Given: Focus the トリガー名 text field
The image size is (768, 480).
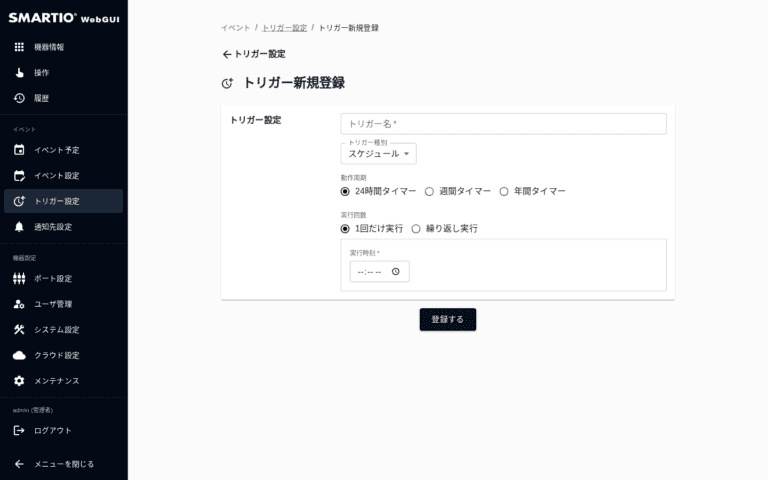Looking at the screenshot, I should tap(503, 124).
